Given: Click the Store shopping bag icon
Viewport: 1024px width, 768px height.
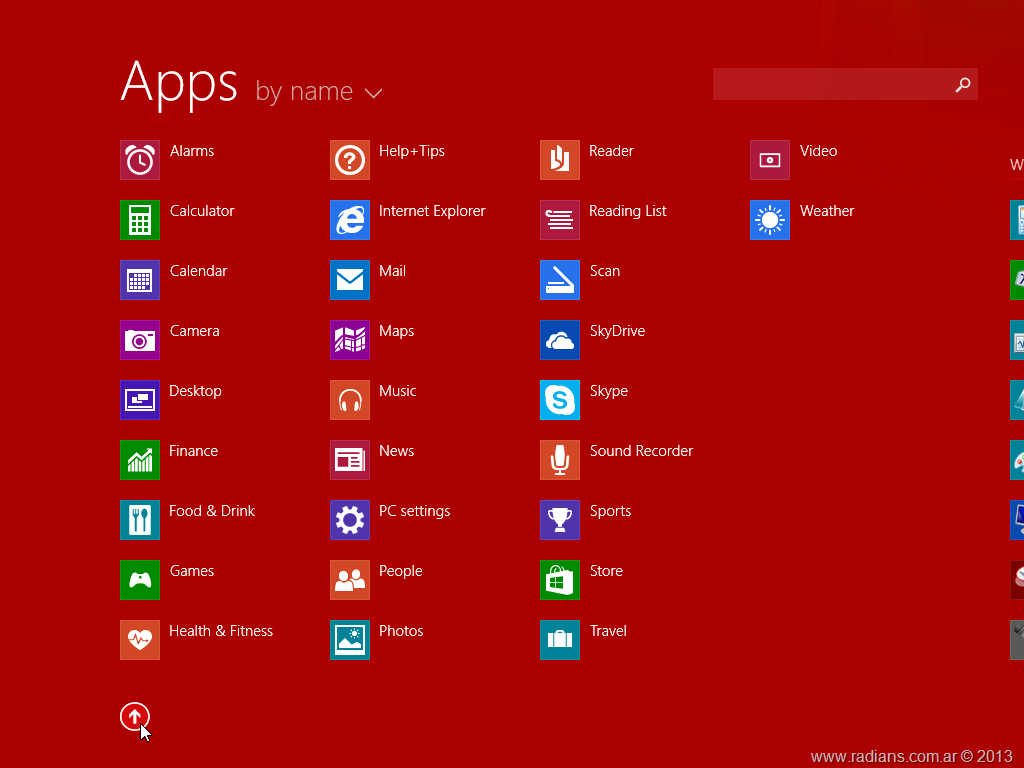Looking at the screenshot, I should 560,580.
